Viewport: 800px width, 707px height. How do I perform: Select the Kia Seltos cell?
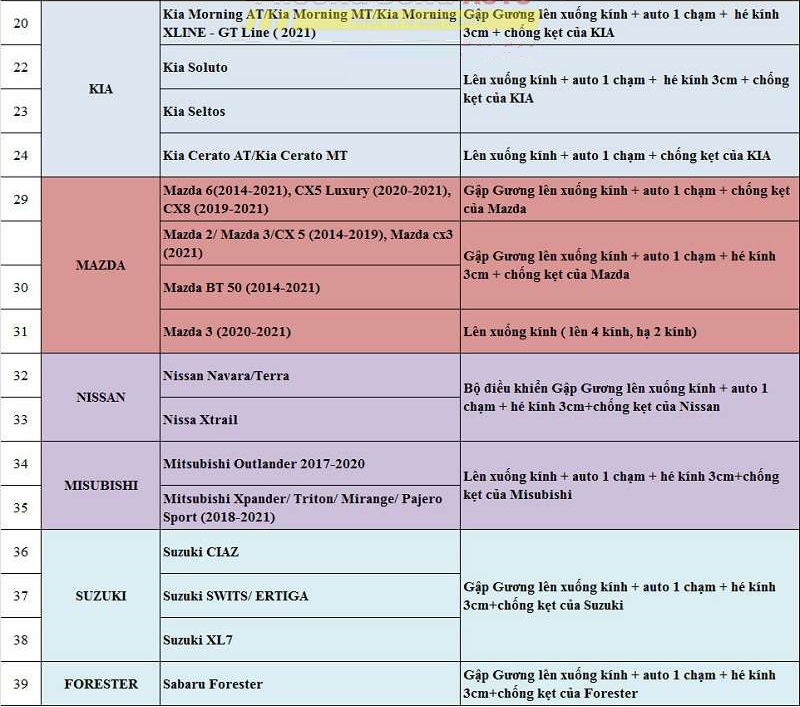pos(310,111)
